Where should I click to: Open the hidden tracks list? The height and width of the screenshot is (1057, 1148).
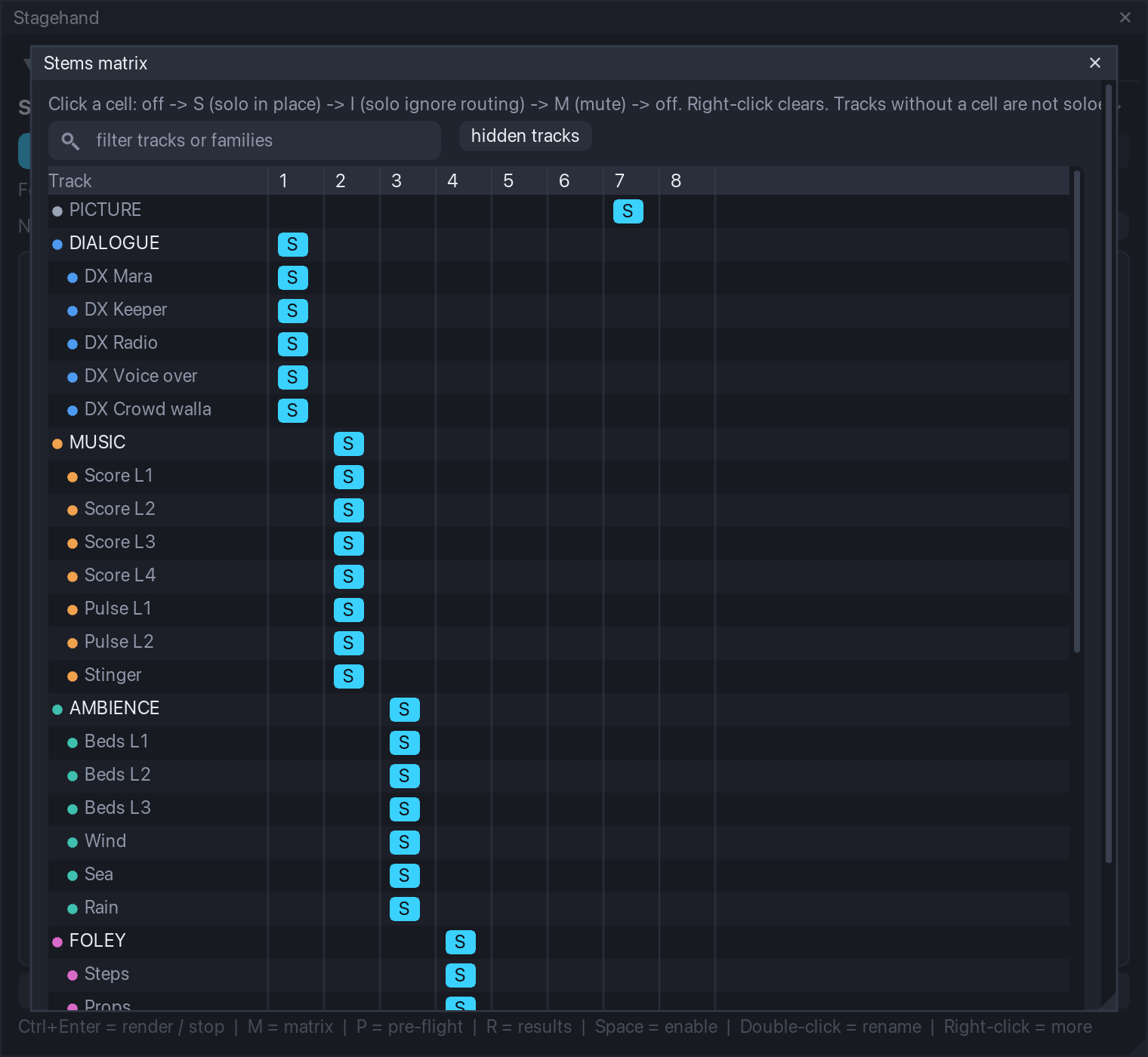pos(525,136)
